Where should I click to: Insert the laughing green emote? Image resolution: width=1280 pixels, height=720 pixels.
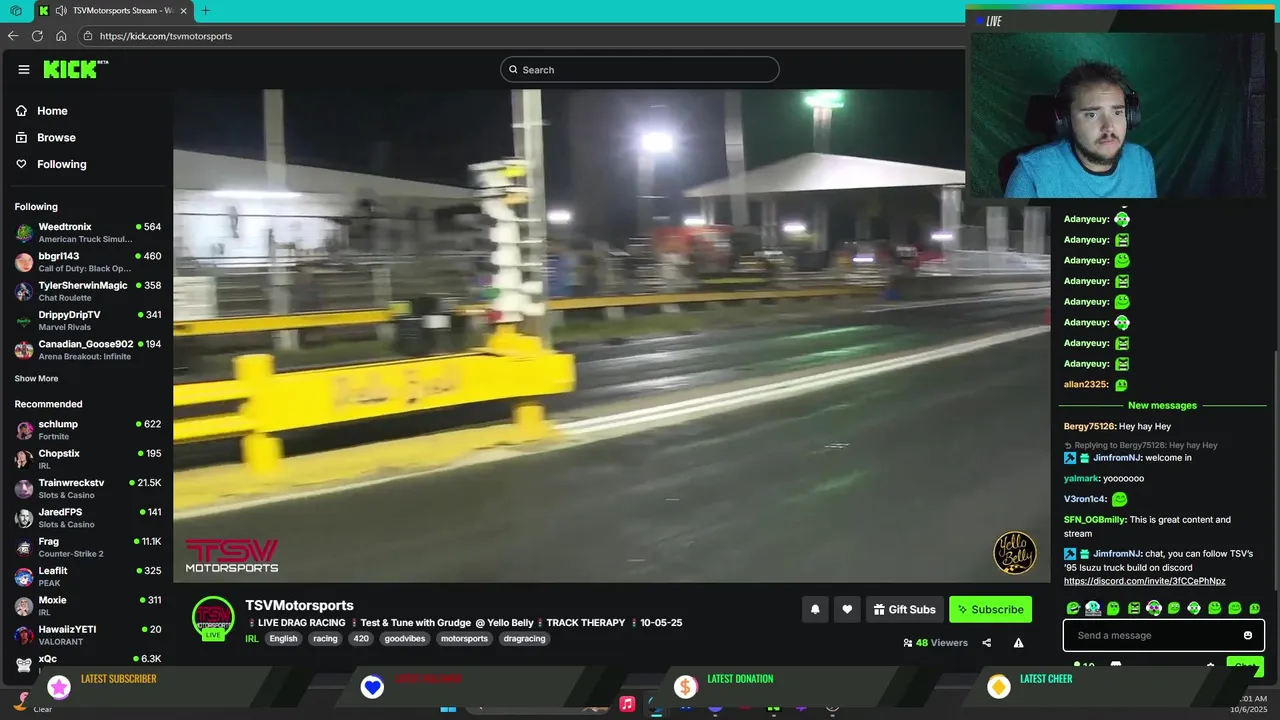tap(1073, 608)
